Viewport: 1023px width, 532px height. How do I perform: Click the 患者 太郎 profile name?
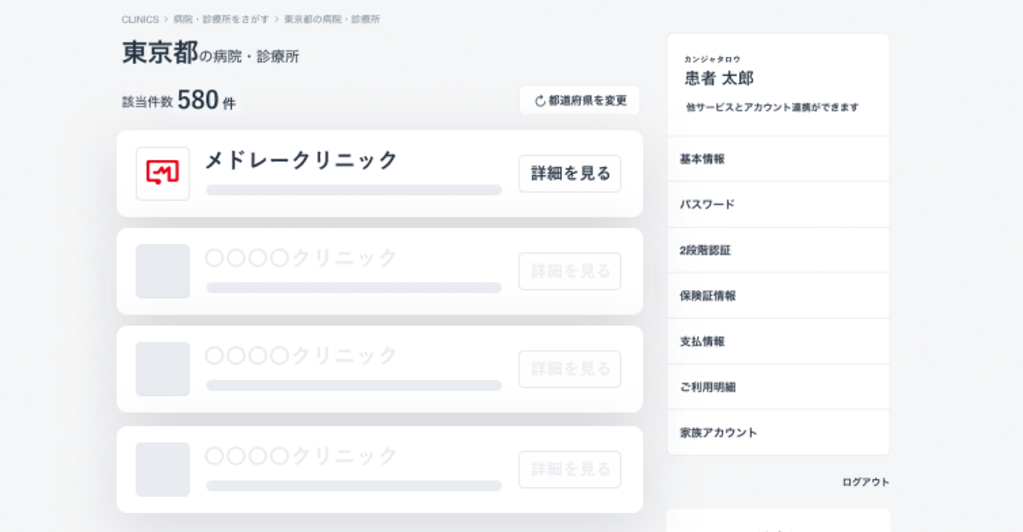(x=719, y=78)
